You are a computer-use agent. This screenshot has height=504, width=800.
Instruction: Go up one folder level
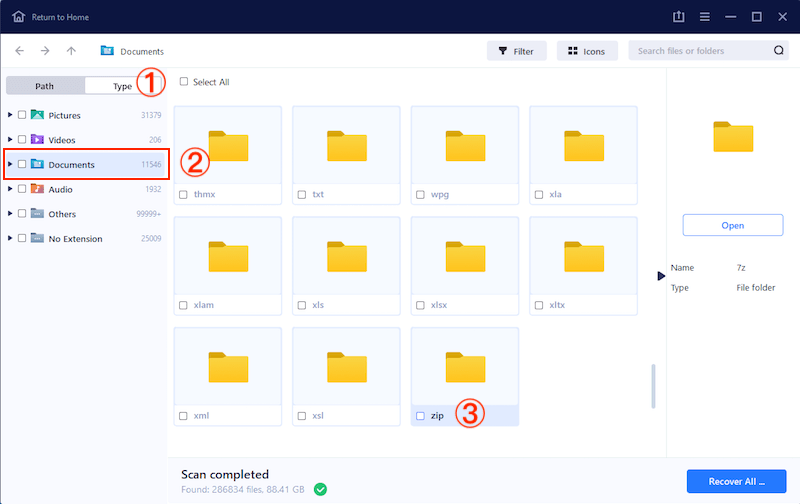[x=71, y=51]
